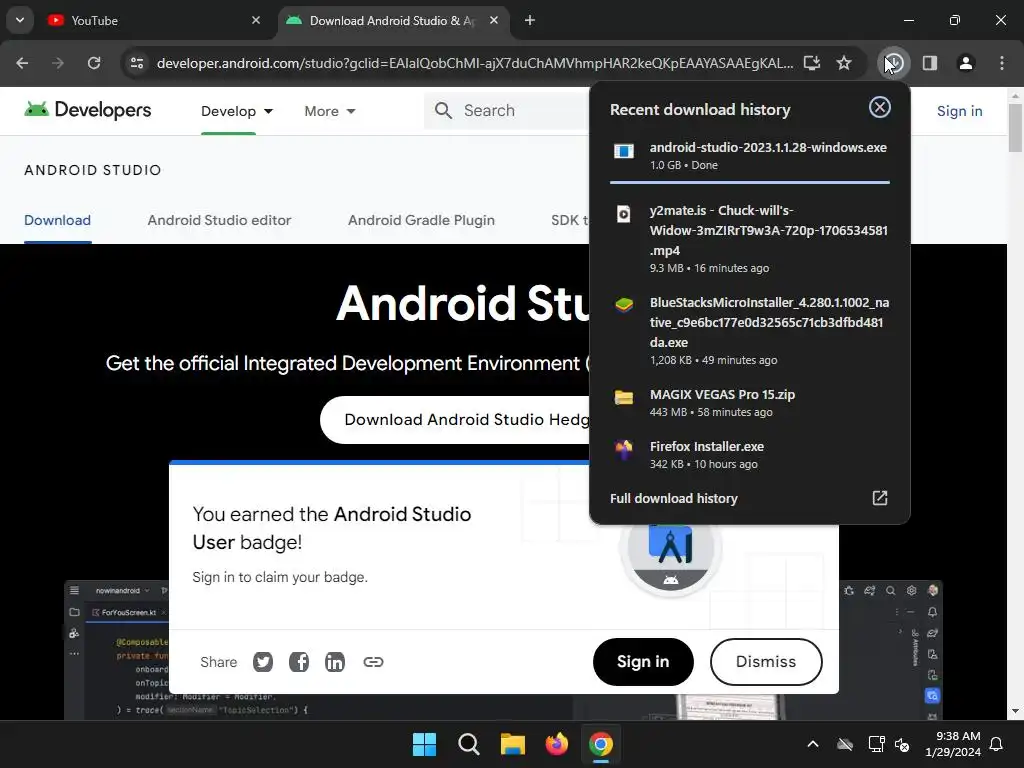Click Chrome icon in taskbar
The height and width of the screenshot is (768, 1024).
[x=601, y=744]
